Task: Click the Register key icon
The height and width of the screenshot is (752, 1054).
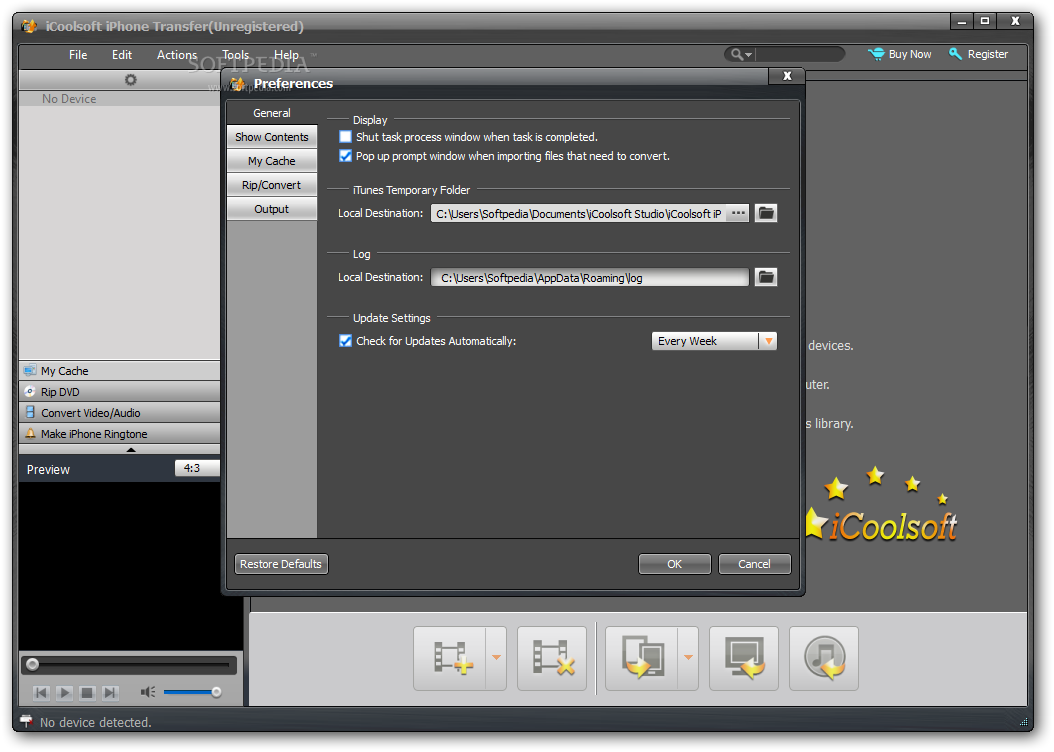Action: 955,54
